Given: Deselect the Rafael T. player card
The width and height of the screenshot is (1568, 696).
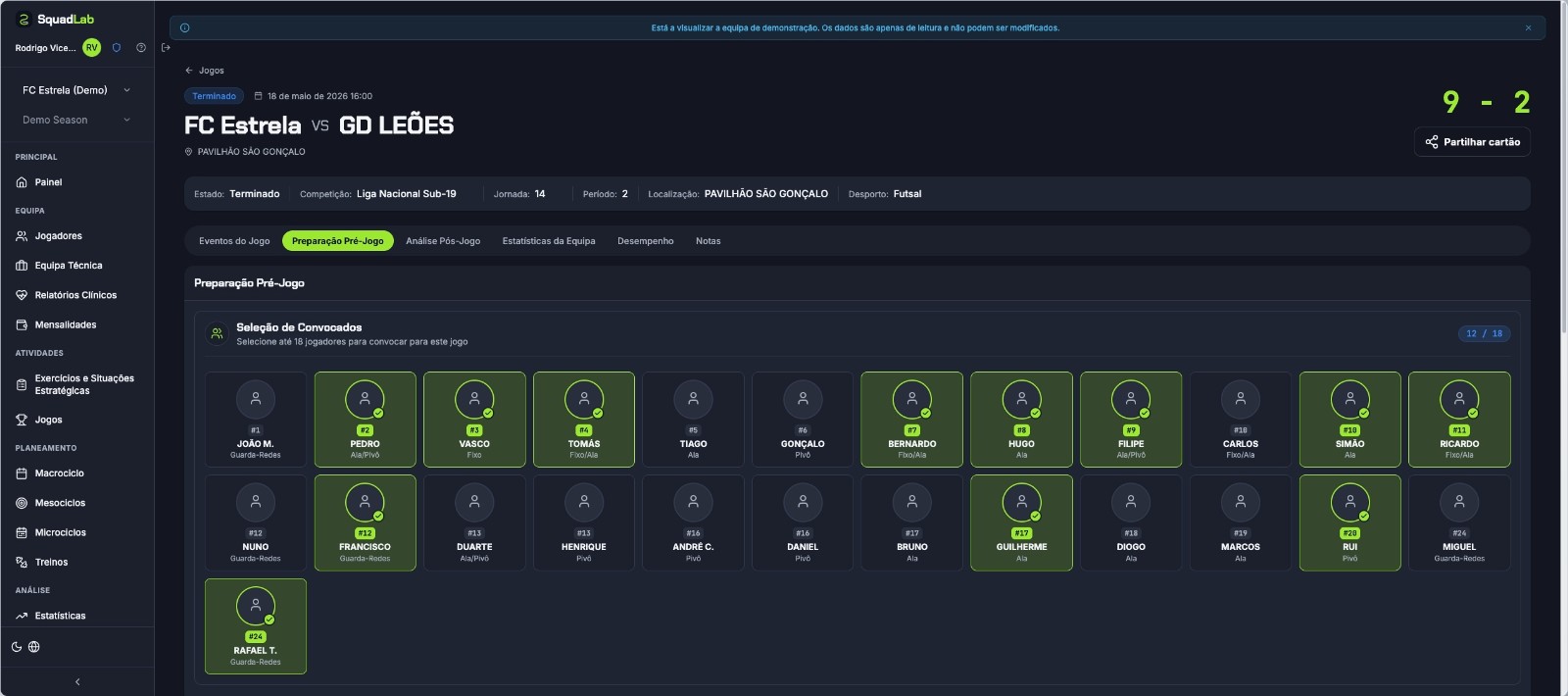Looking at the screenshot, I should (256, 626).
